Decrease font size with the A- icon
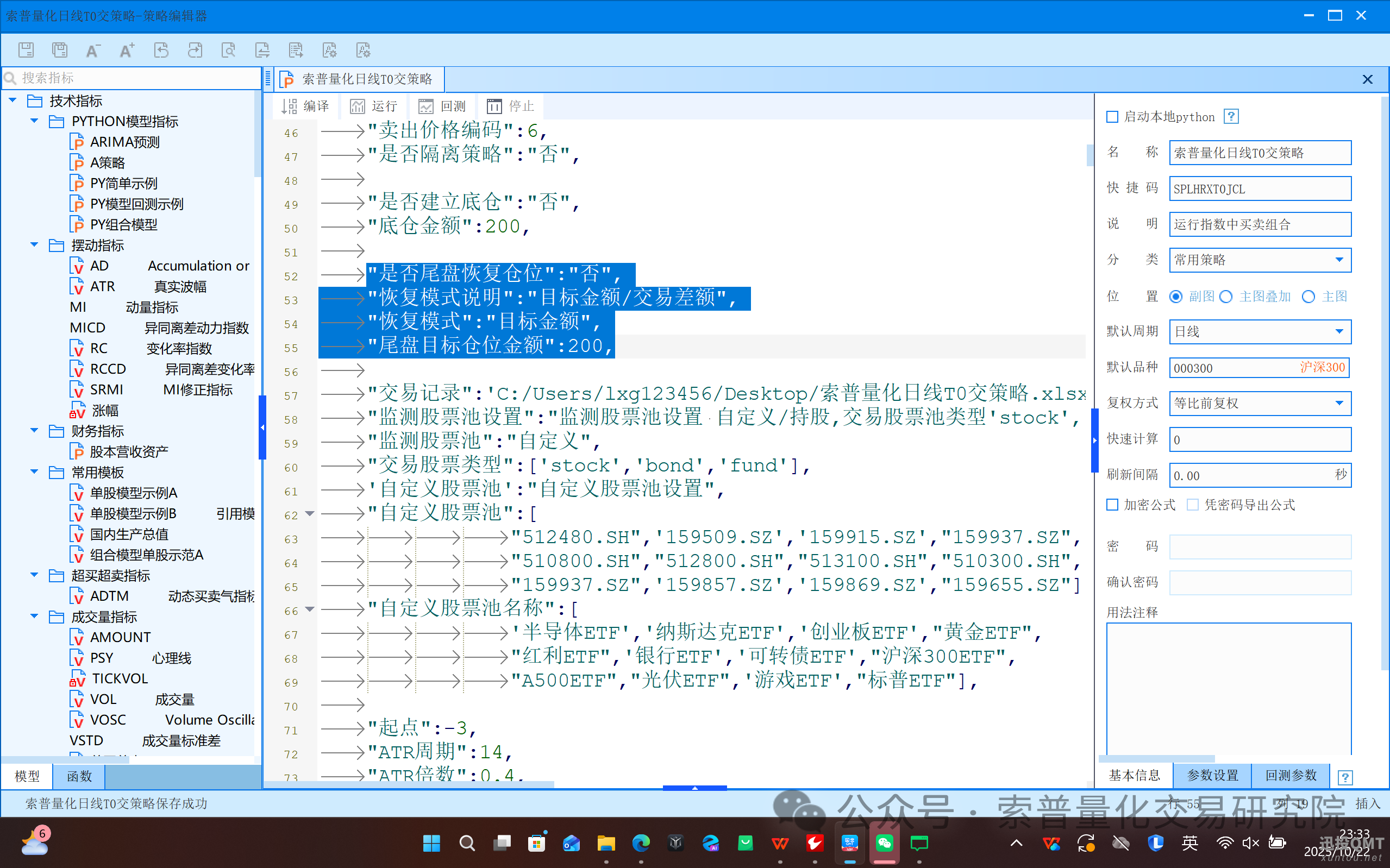 pyautogui.click(x=93, y=51)
